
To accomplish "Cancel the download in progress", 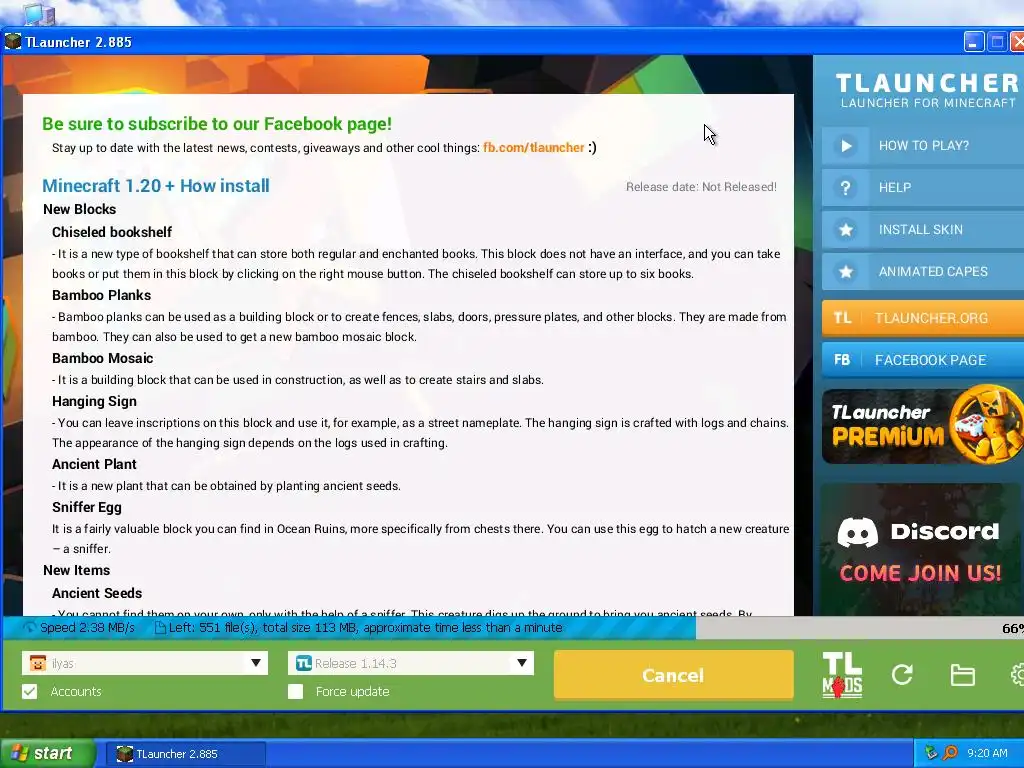I will click(673, 675).
